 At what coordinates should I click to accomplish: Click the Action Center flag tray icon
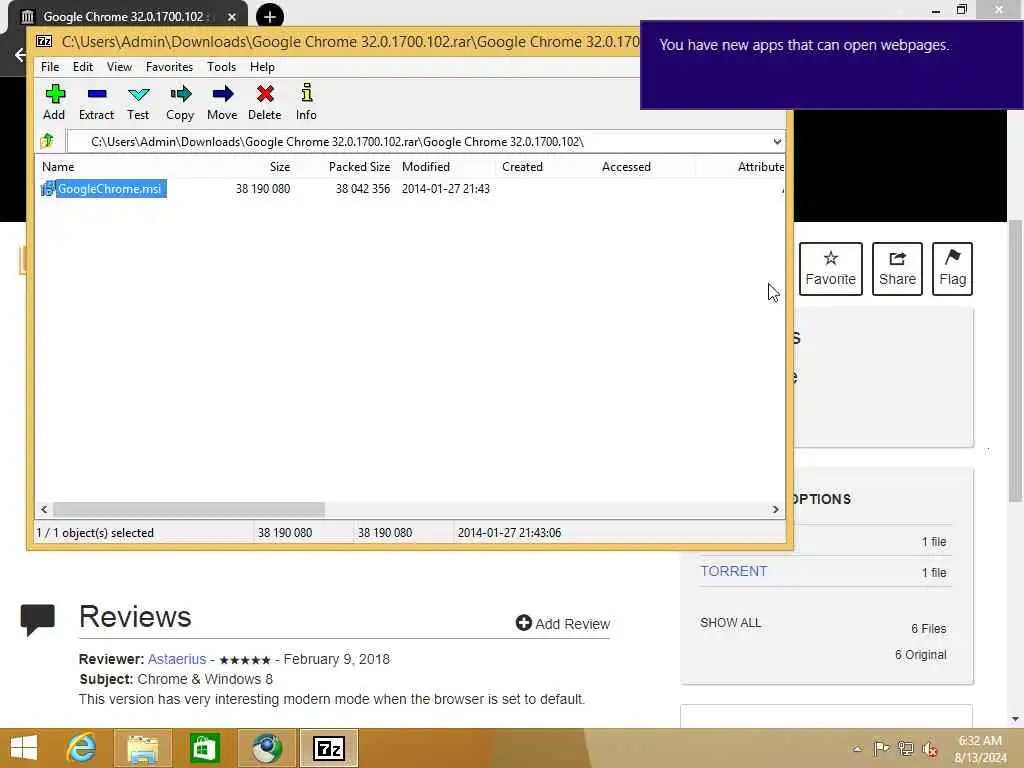(x=881, y=748)
